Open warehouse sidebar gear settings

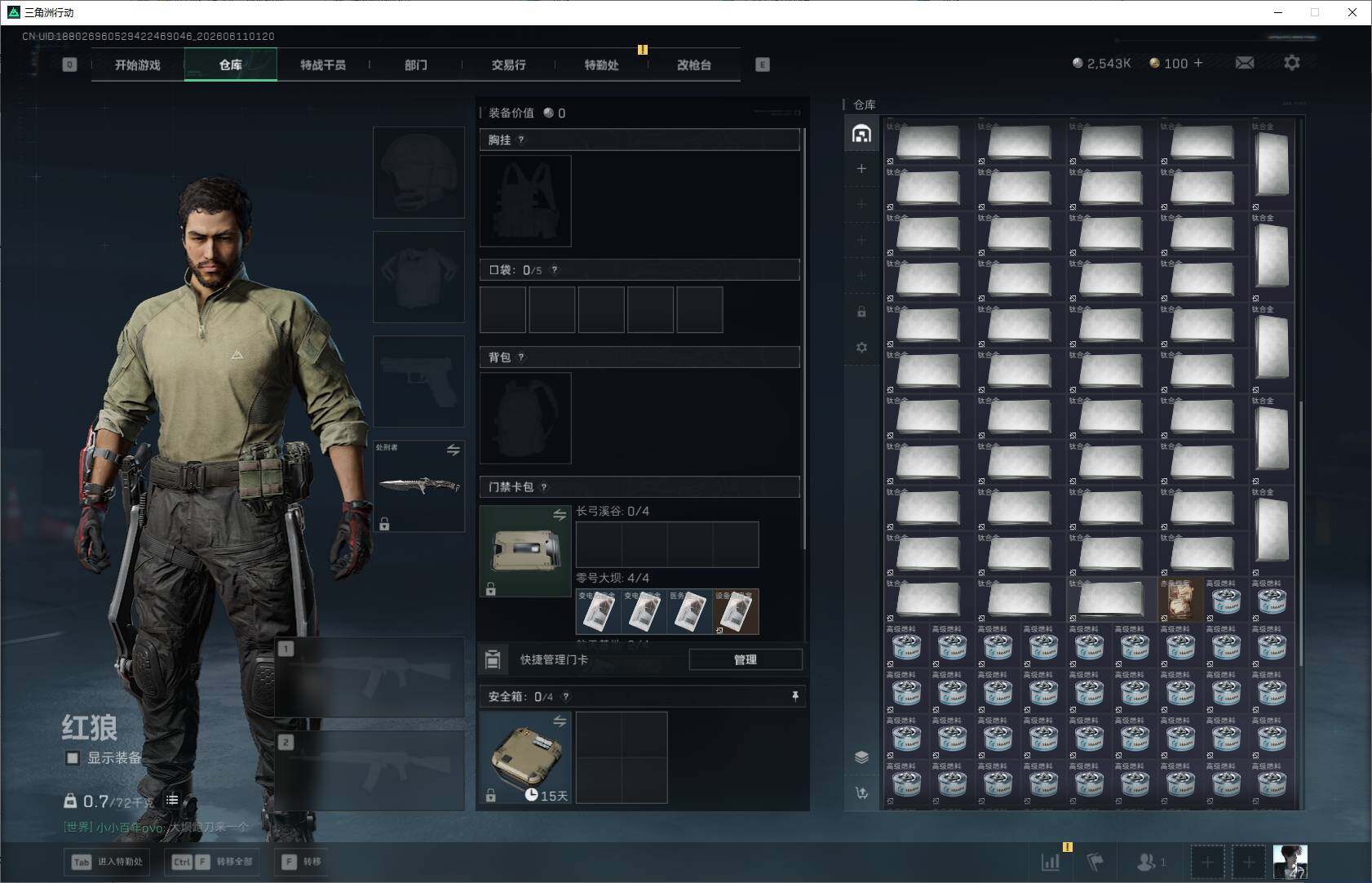tap(861, 348)
